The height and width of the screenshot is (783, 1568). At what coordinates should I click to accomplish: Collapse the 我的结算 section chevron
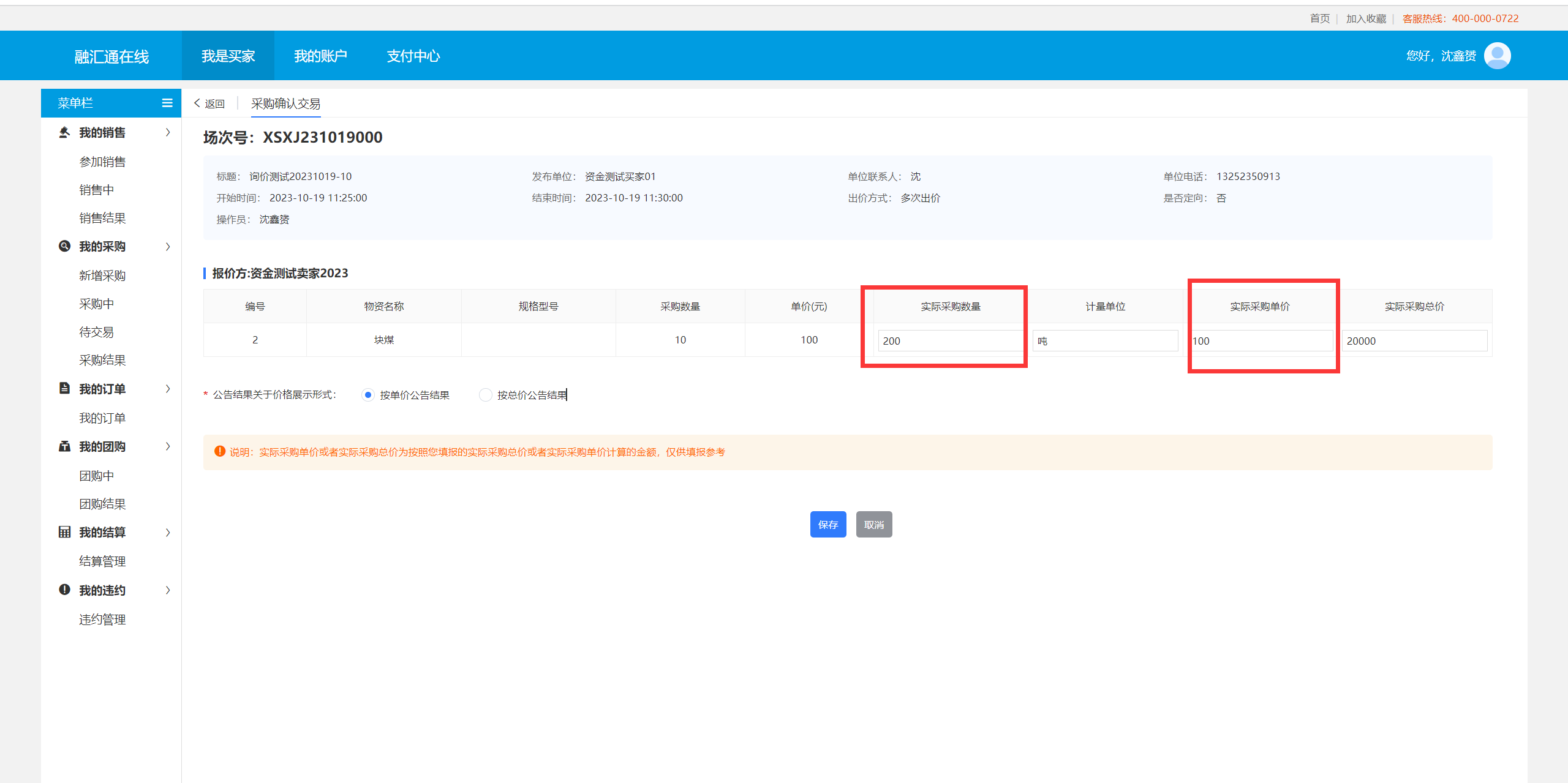[168, 532]
